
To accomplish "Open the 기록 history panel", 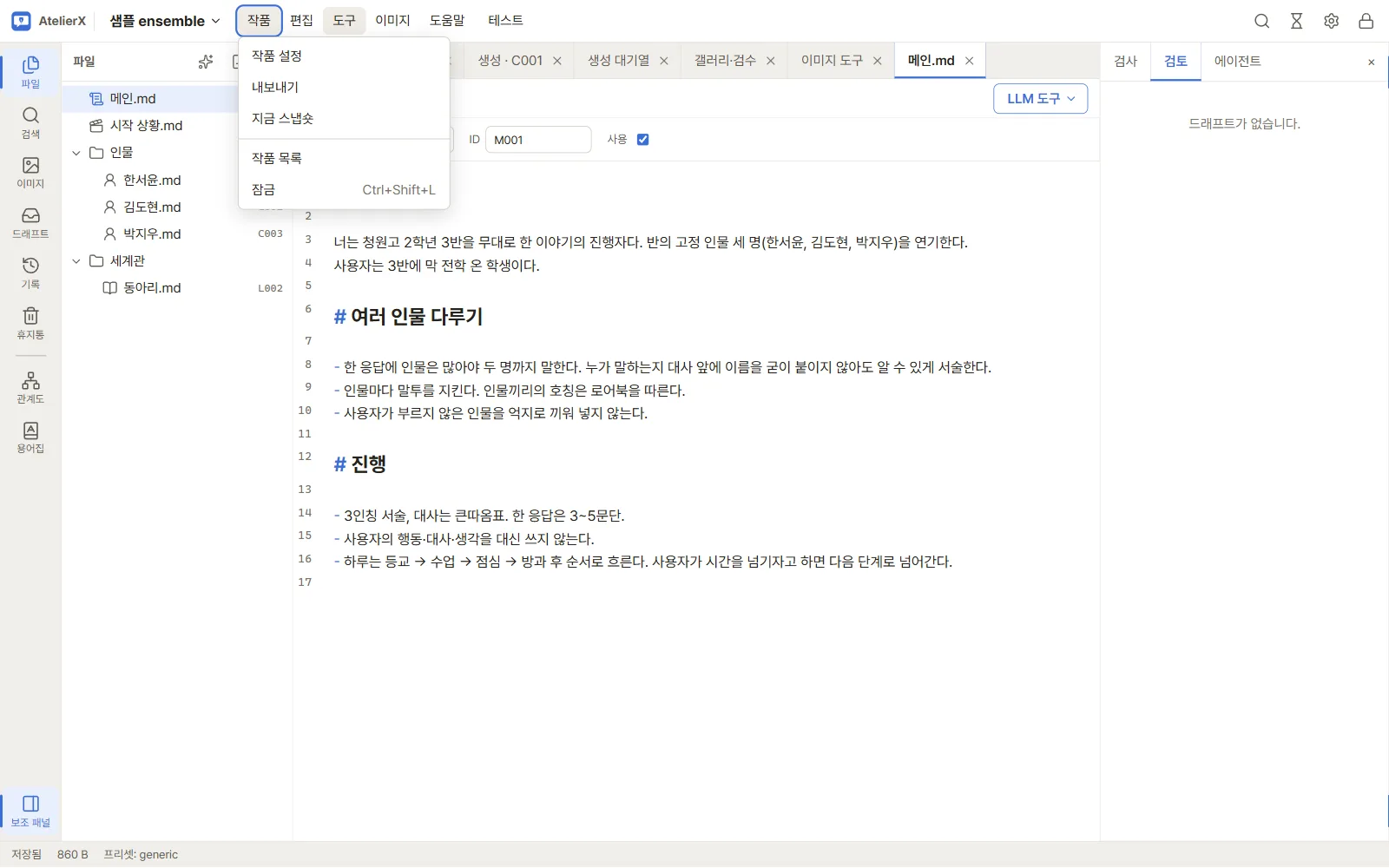I will [30, 273].
